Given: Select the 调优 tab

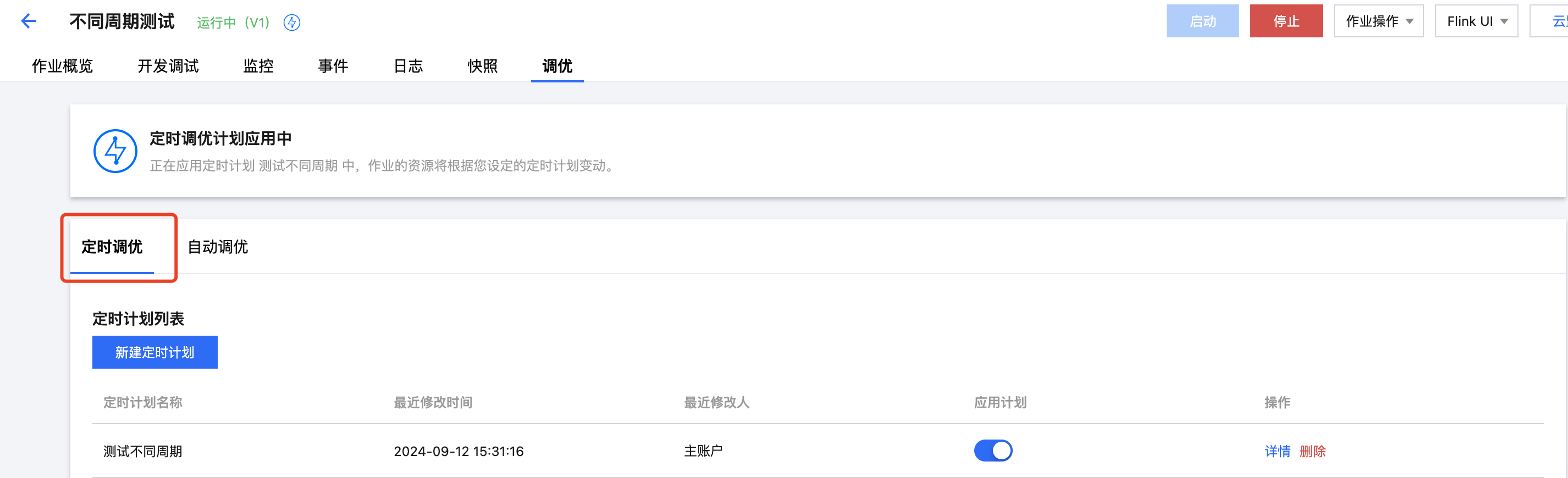Looking at the screenshot, I should pos(557,66).
